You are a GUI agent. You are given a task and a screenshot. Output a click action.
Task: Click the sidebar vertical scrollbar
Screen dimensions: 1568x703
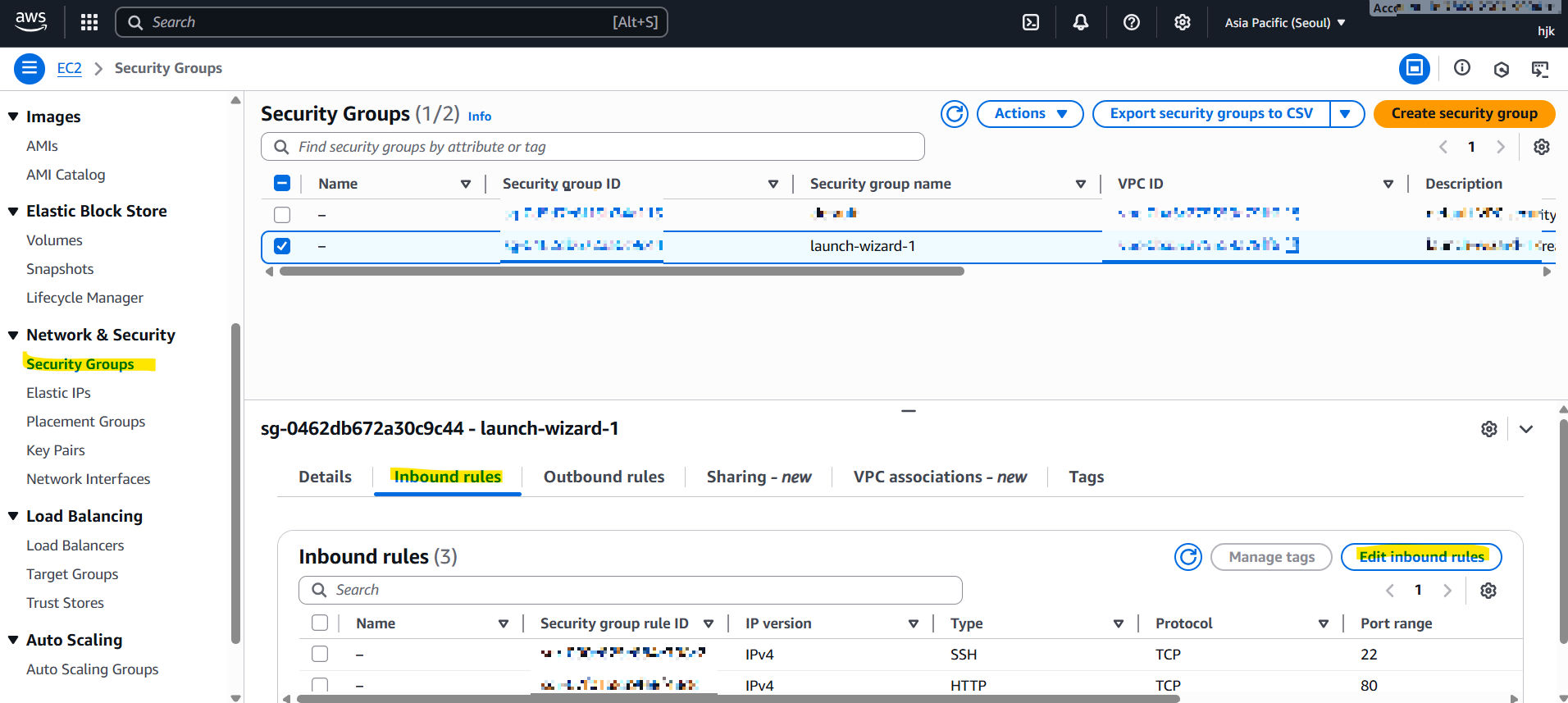coord(236,484)
